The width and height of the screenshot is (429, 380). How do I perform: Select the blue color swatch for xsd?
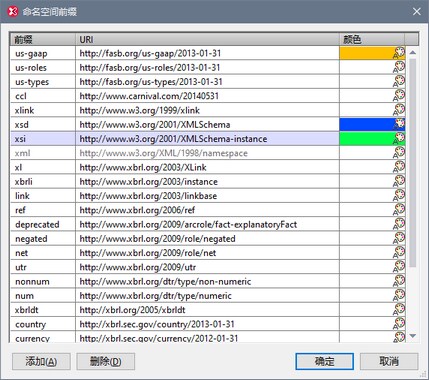pyautogui.click(x=366, y=124)
